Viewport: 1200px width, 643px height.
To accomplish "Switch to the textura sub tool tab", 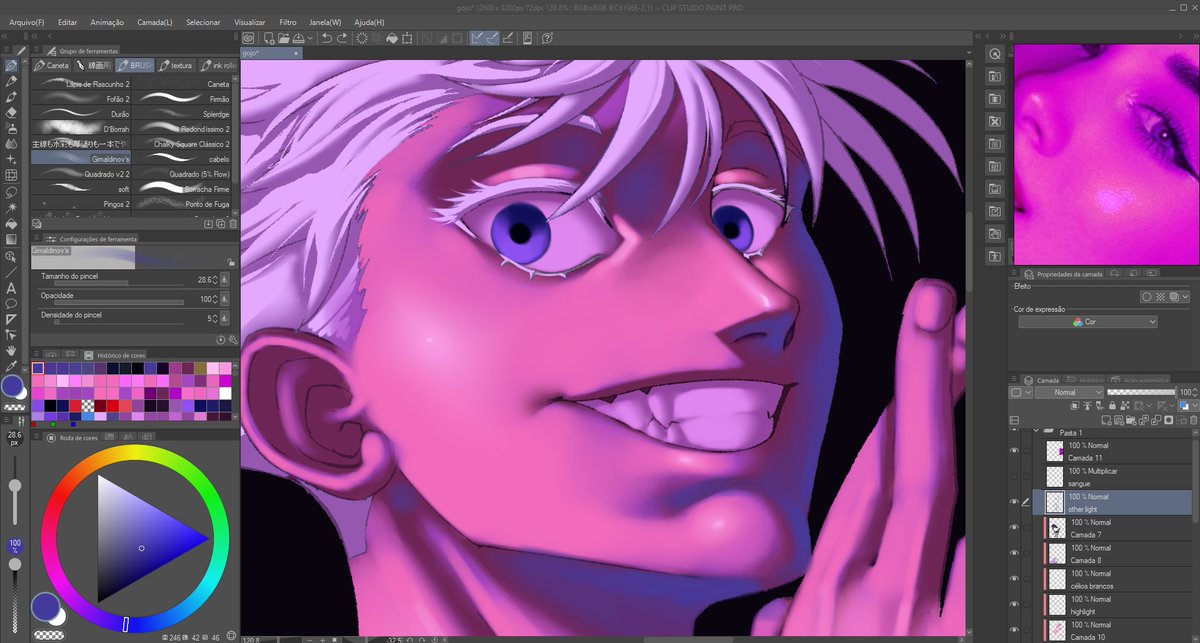I will tap(177, 65).
